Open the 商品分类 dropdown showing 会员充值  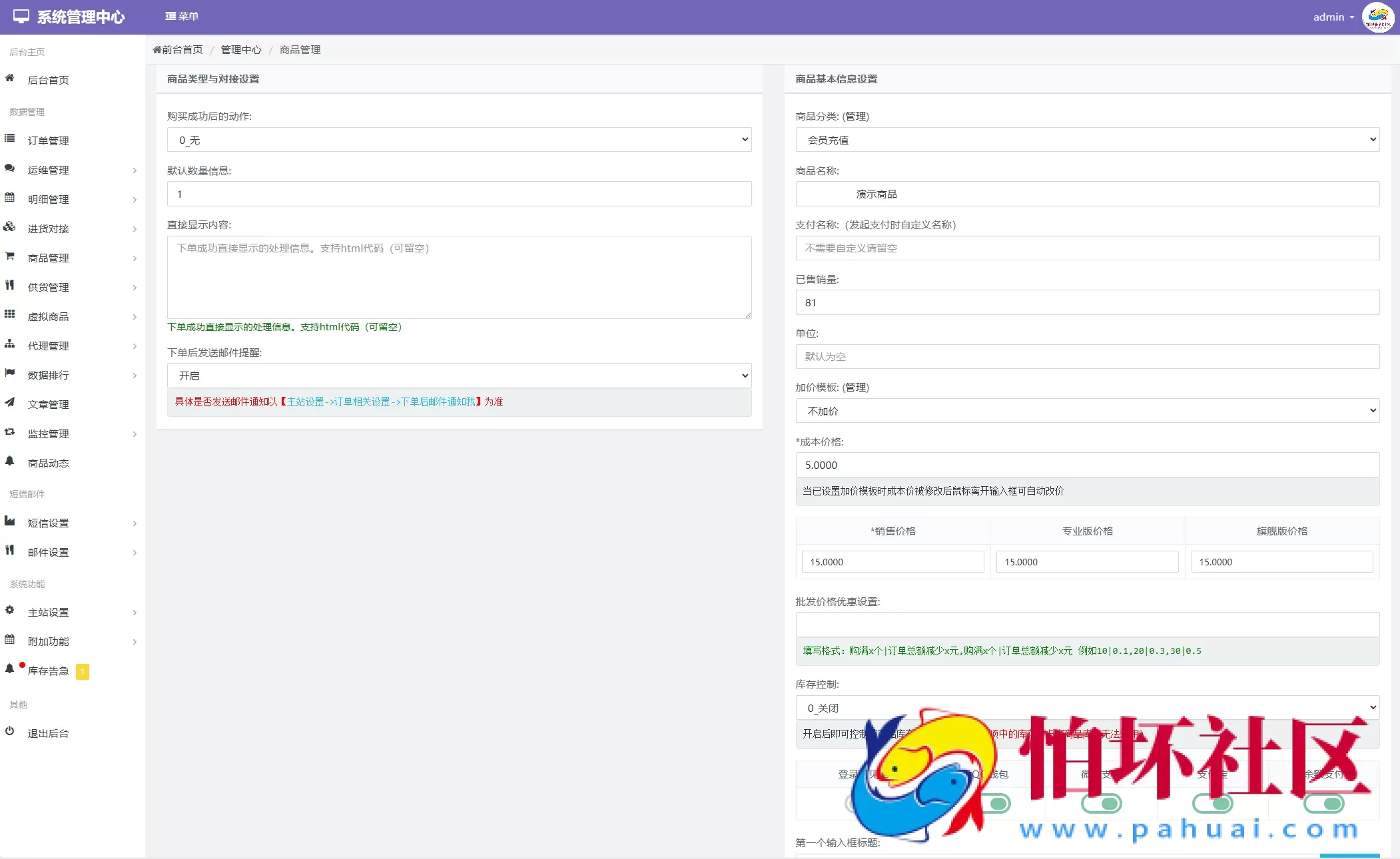point(1087,140)
